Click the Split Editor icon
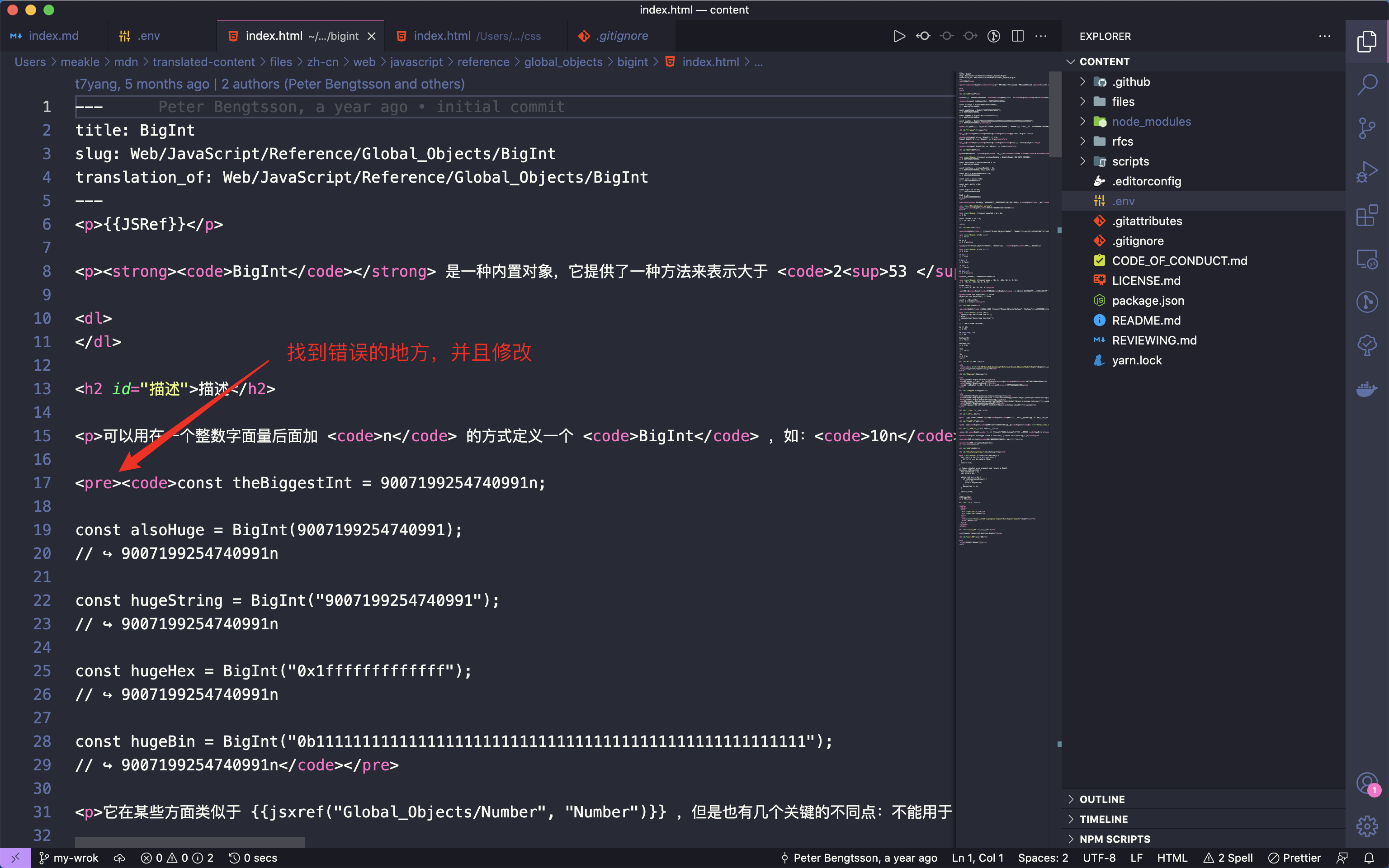The image size is (1389, 868). (x=1018, y=36)
